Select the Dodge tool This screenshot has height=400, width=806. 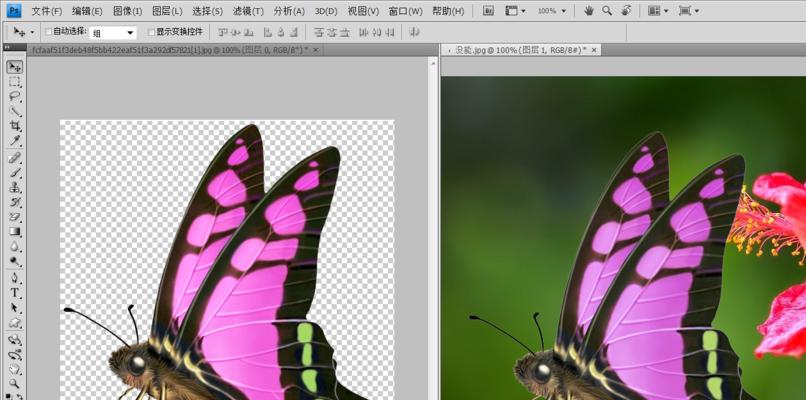point(15,261)
